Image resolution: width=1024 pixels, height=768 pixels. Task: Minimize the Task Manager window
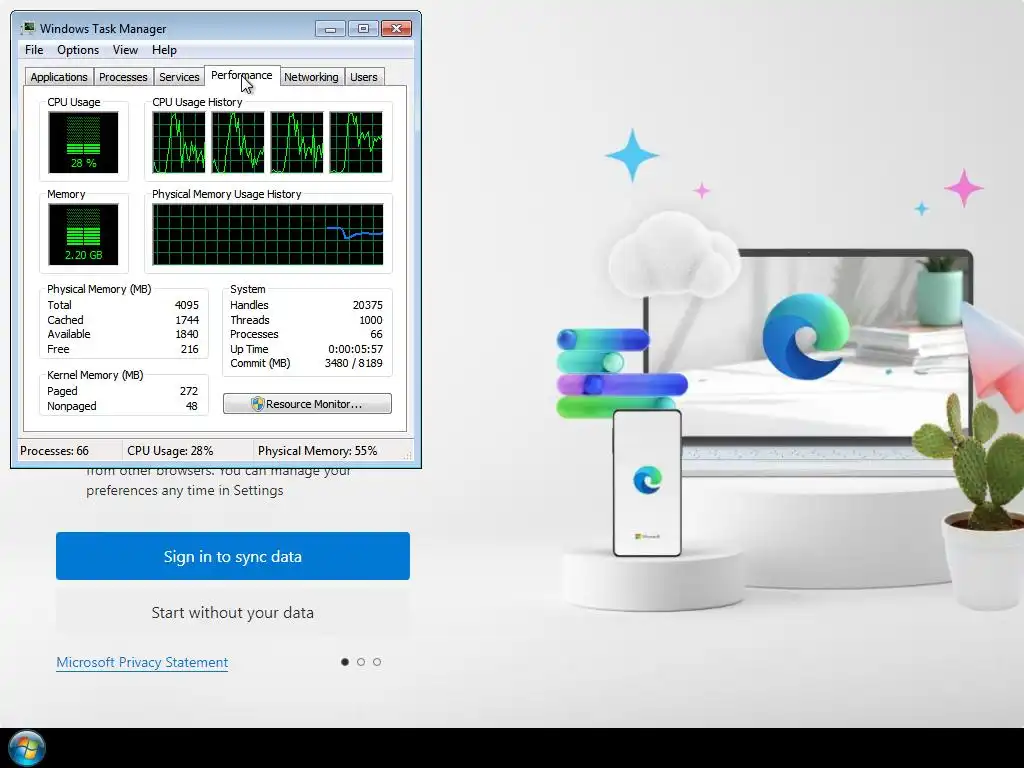click(330, 29)
